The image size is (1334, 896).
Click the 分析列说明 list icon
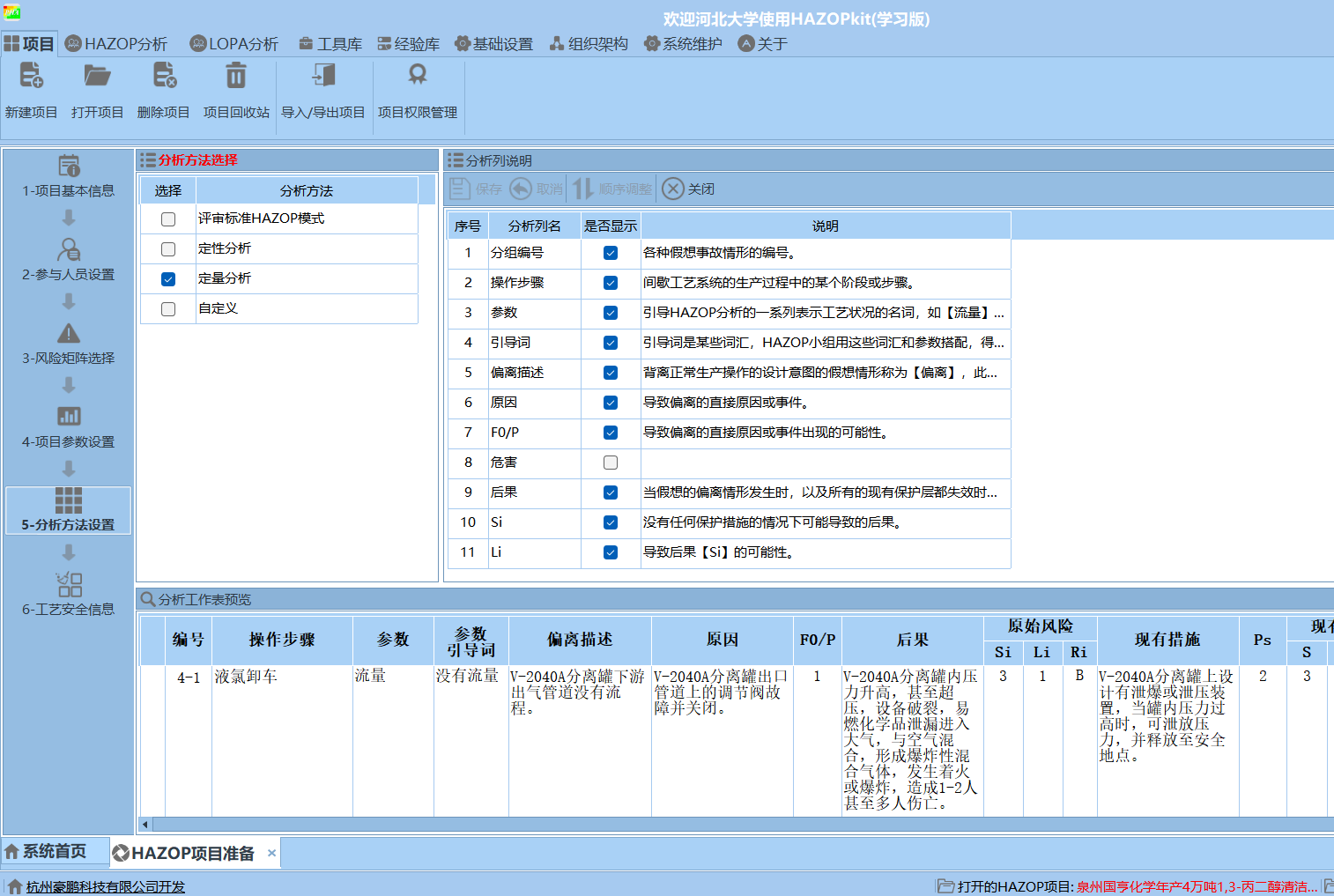pos(456,160)
